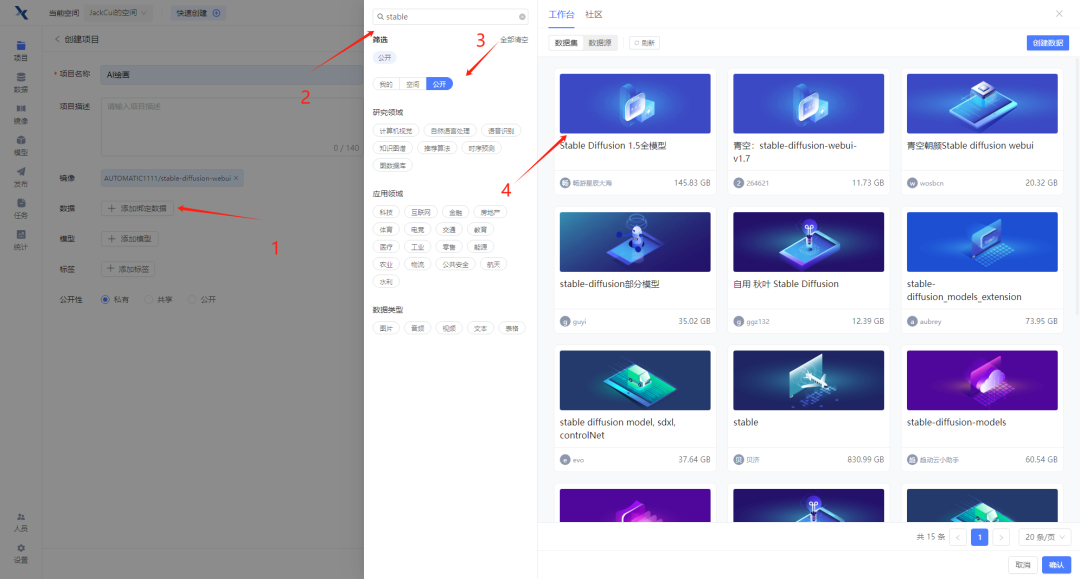Close the dataset selection panel

pos(1059,14)
